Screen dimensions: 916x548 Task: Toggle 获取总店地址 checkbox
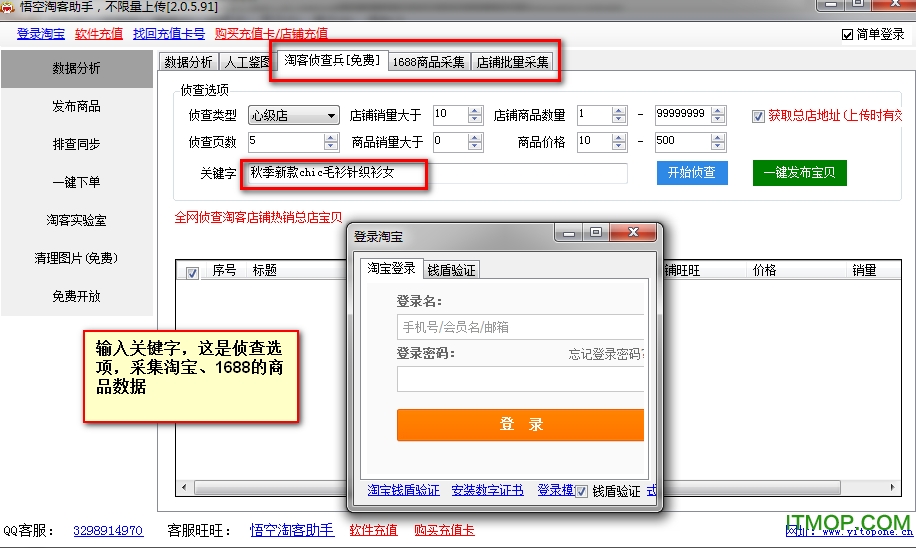coord(758,116)
